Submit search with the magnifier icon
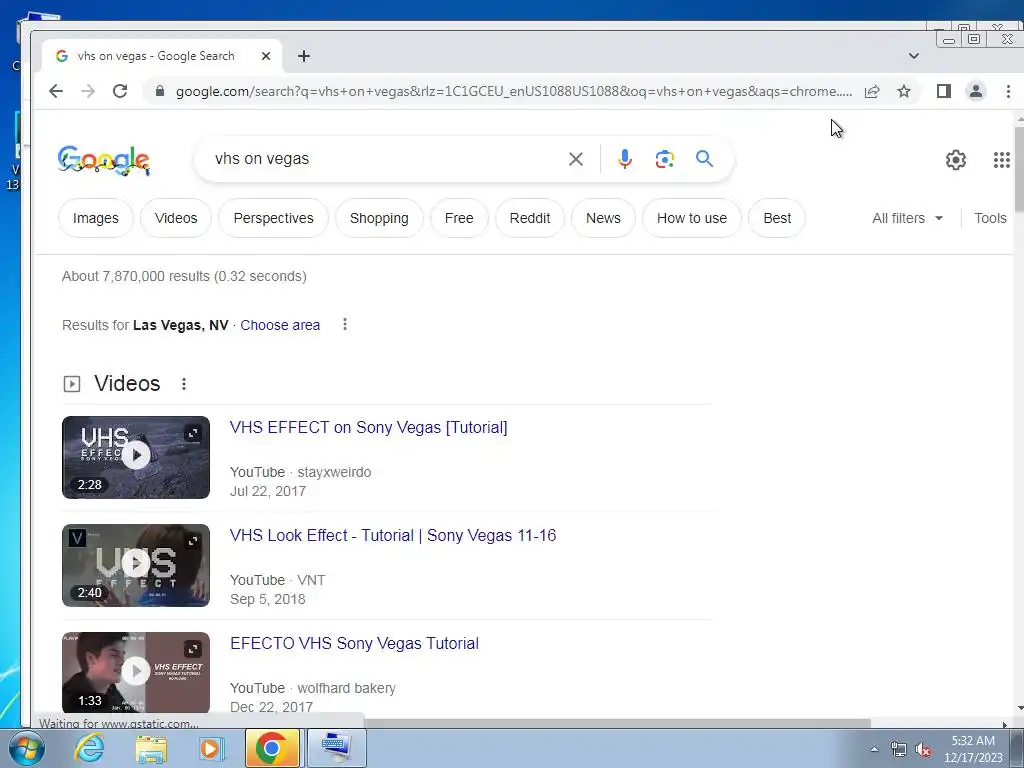The width and height of the screenshot is (1024, 768). pyautogui.click(x=704, y=159)
